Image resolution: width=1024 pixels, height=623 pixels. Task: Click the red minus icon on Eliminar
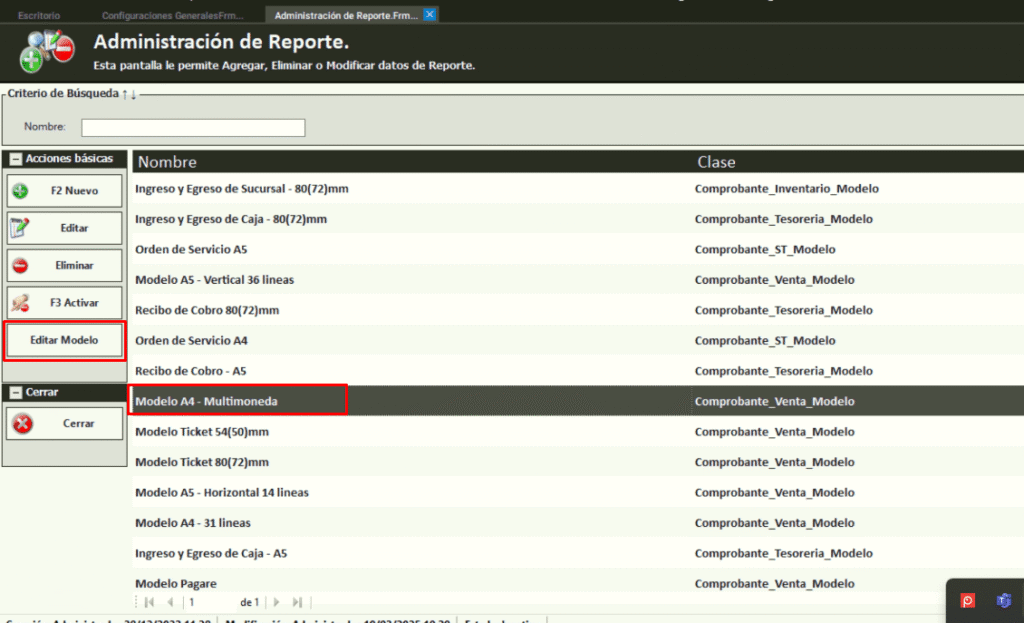pyautogui.click(x=21, y=266)
